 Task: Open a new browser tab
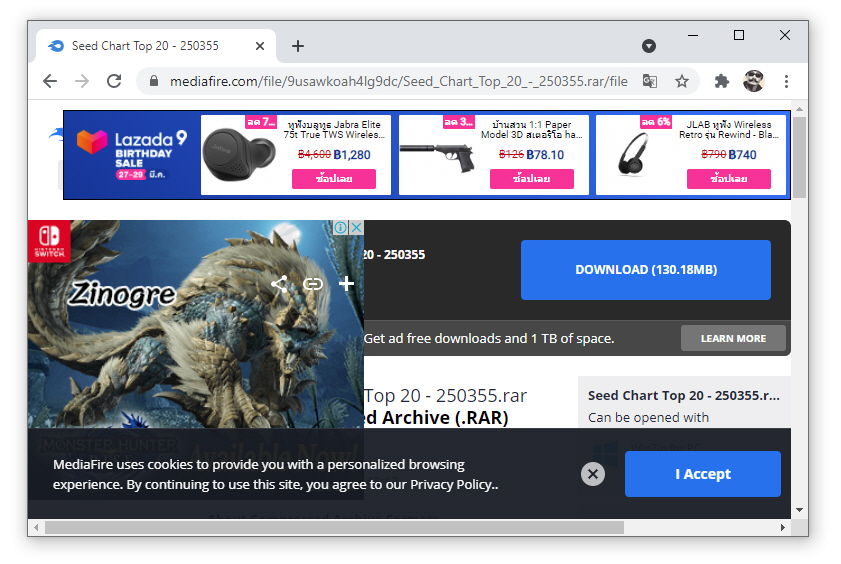298,46
